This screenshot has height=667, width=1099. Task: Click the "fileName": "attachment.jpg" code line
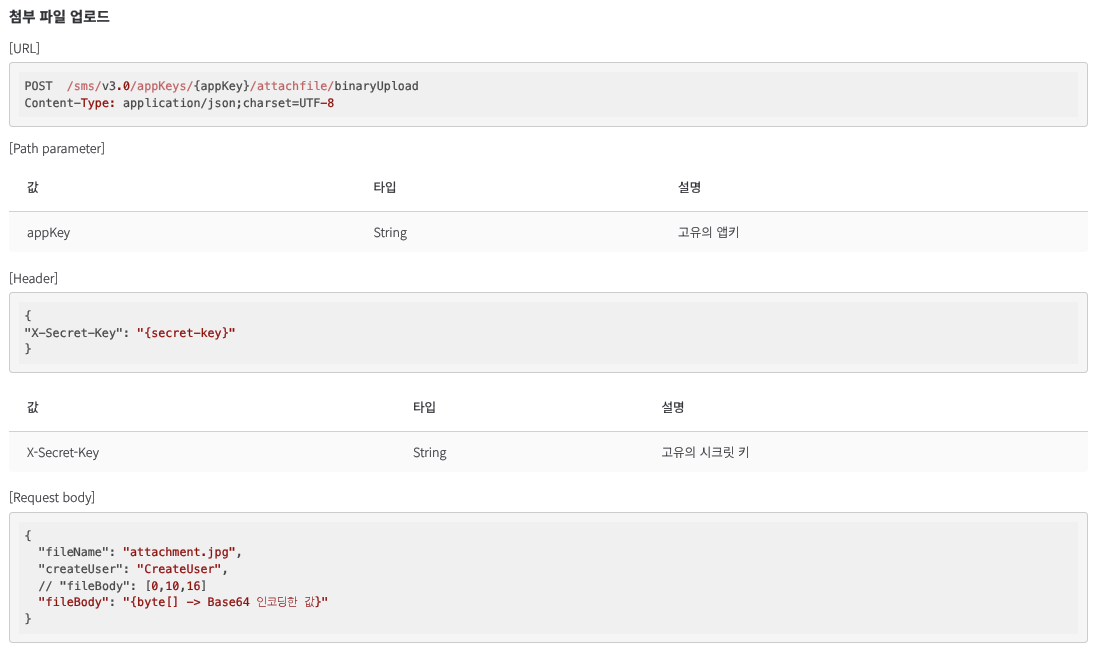(x=140, y=552)
